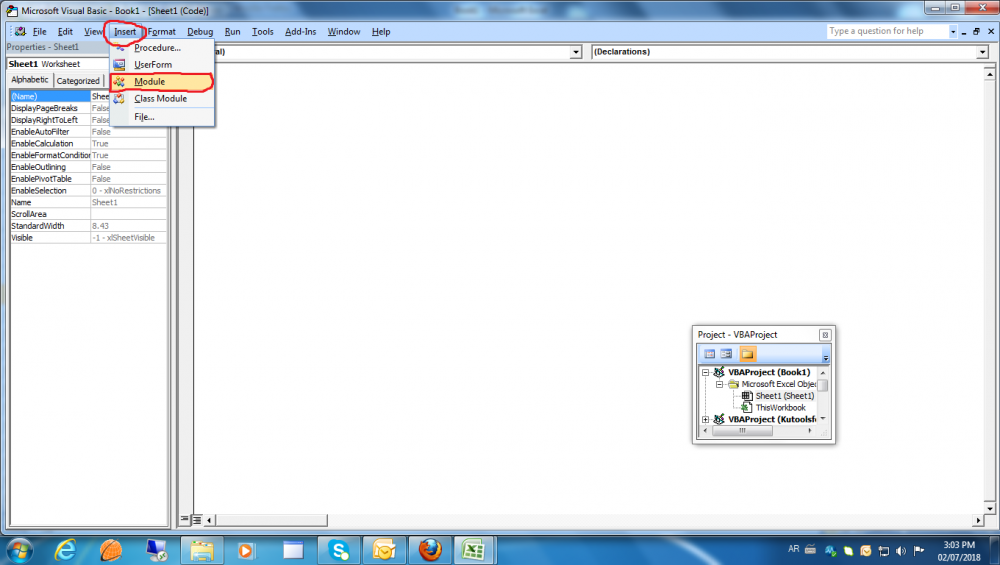Viewport: 1000px width, 565px height.
Task: Open help question history dropdown
Action: click(953, 31)
